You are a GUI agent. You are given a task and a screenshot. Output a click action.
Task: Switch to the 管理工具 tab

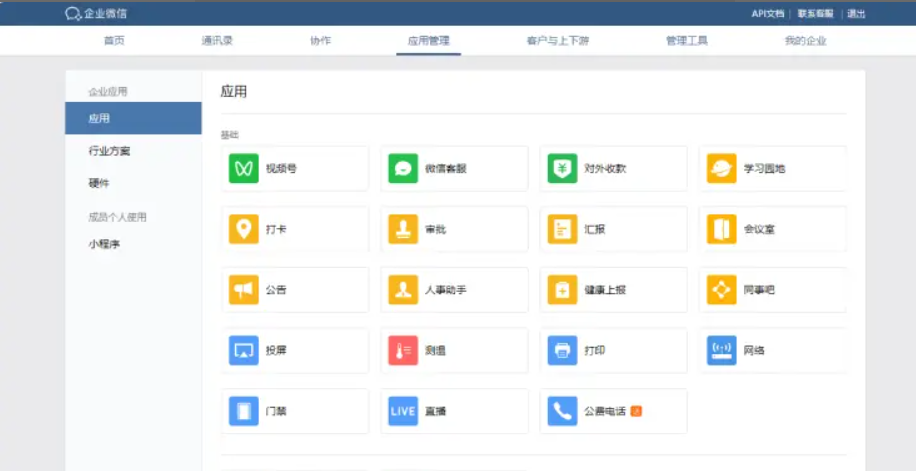[x=687, y=41]
